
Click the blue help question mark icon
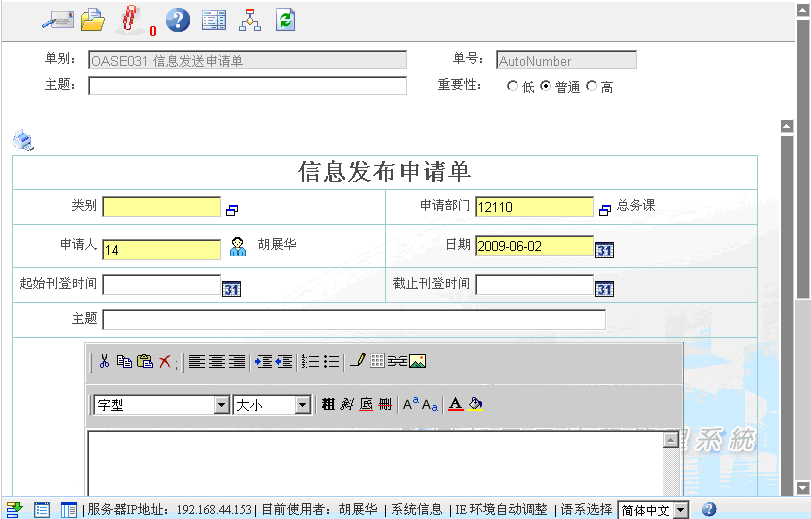[x=177, y=19]
